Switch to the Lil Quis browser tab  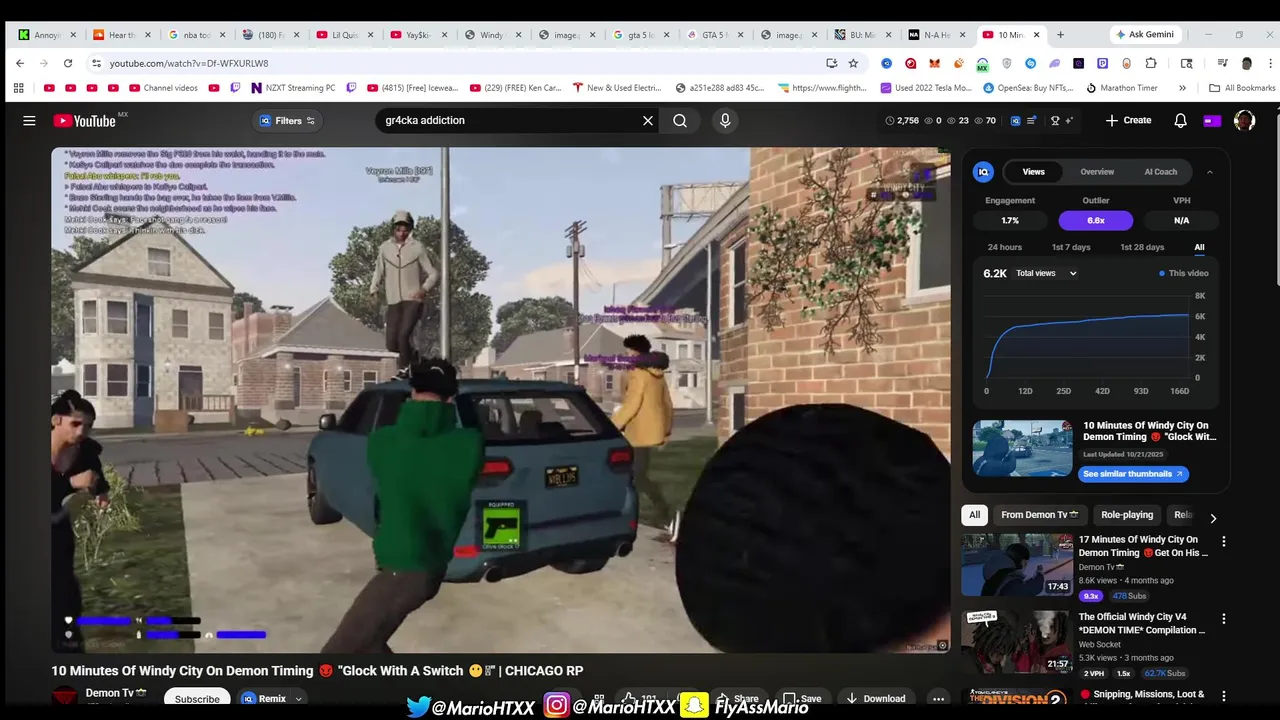click(x=343, y=35)
